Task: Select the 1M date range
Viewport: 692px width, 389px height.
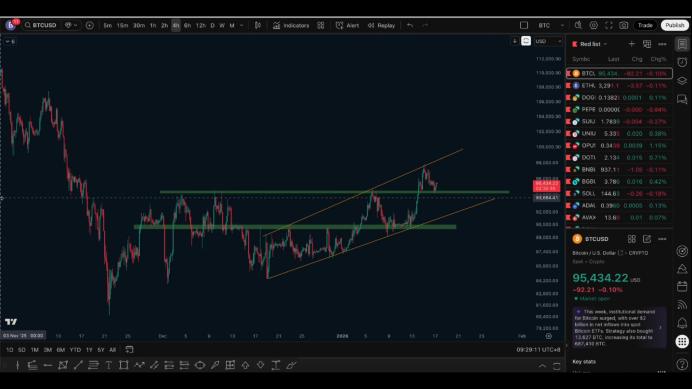Action: point(34,350)
